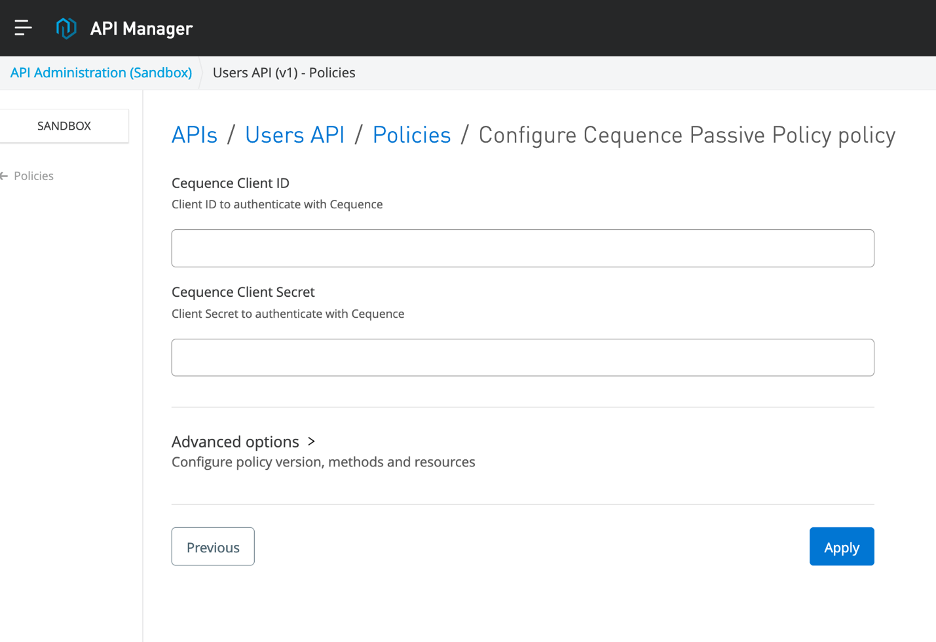This screenshot has height=642, width=936.
Task: Open Policies link in the sidebar
Action: point(33,176)
